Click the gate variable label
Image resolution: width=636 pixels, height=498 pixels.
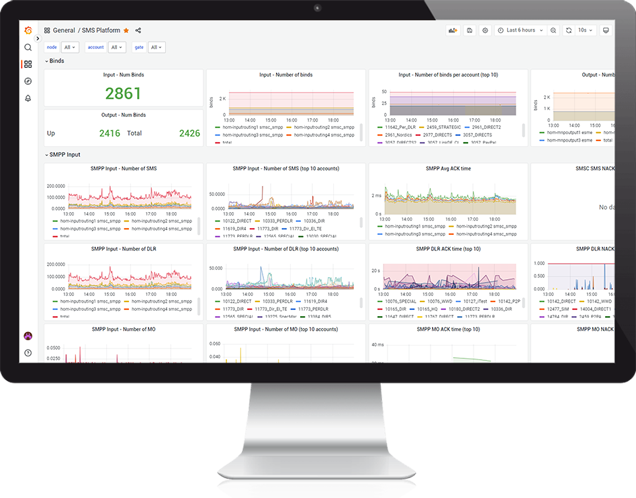click(x=139, y=47)
